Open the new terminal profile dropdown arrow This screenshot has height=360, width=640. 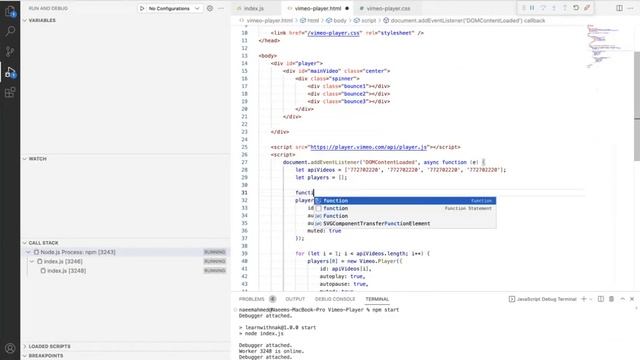[x=591, y=299]
